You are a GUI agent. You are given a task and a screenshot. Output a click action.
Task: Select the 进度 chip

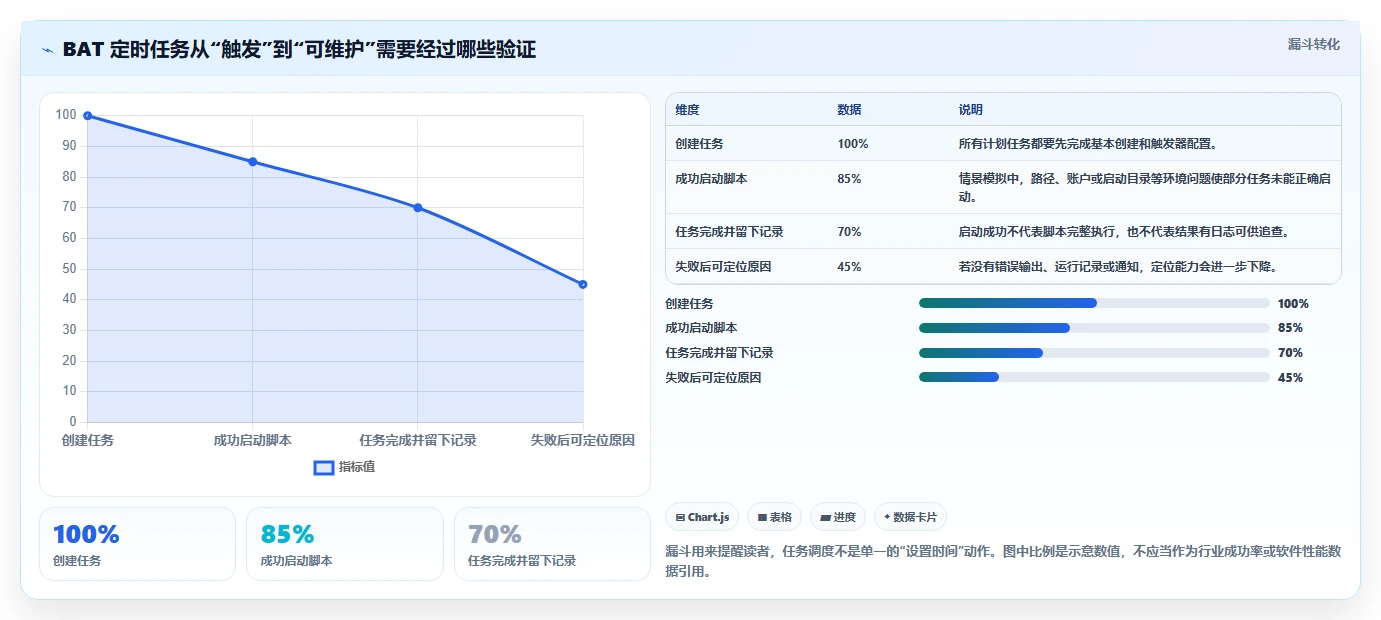838,517
